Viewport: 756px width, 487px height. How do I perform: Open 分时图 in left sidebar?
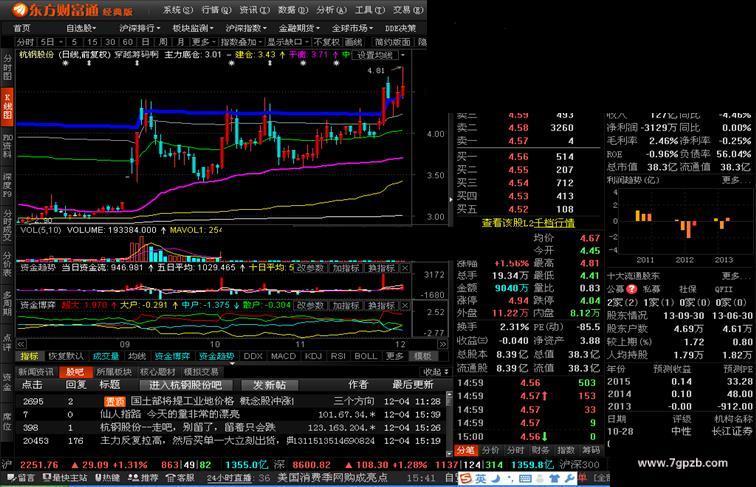point(7,68)
